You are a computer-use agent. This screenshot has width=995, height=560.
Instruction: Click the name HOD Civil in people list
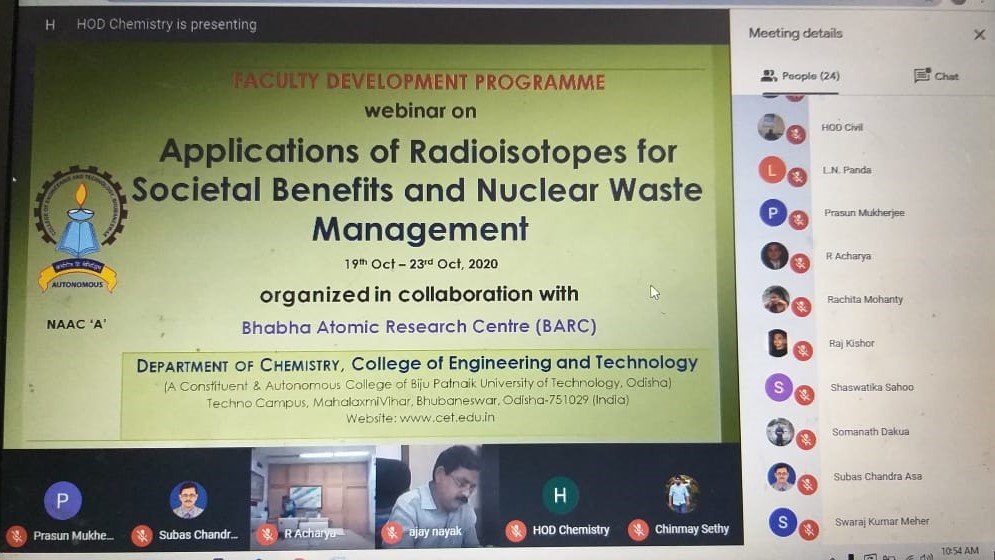(x=842, y=128)
